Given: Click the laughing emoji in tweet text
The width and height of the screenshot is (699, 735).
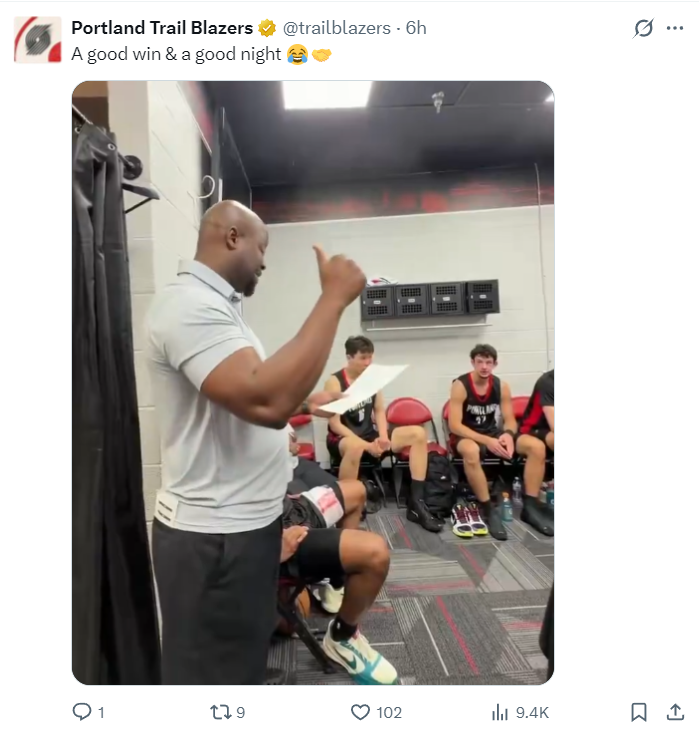Looking at the screenshot, I should pyautogui.click(x=297, y=54).
